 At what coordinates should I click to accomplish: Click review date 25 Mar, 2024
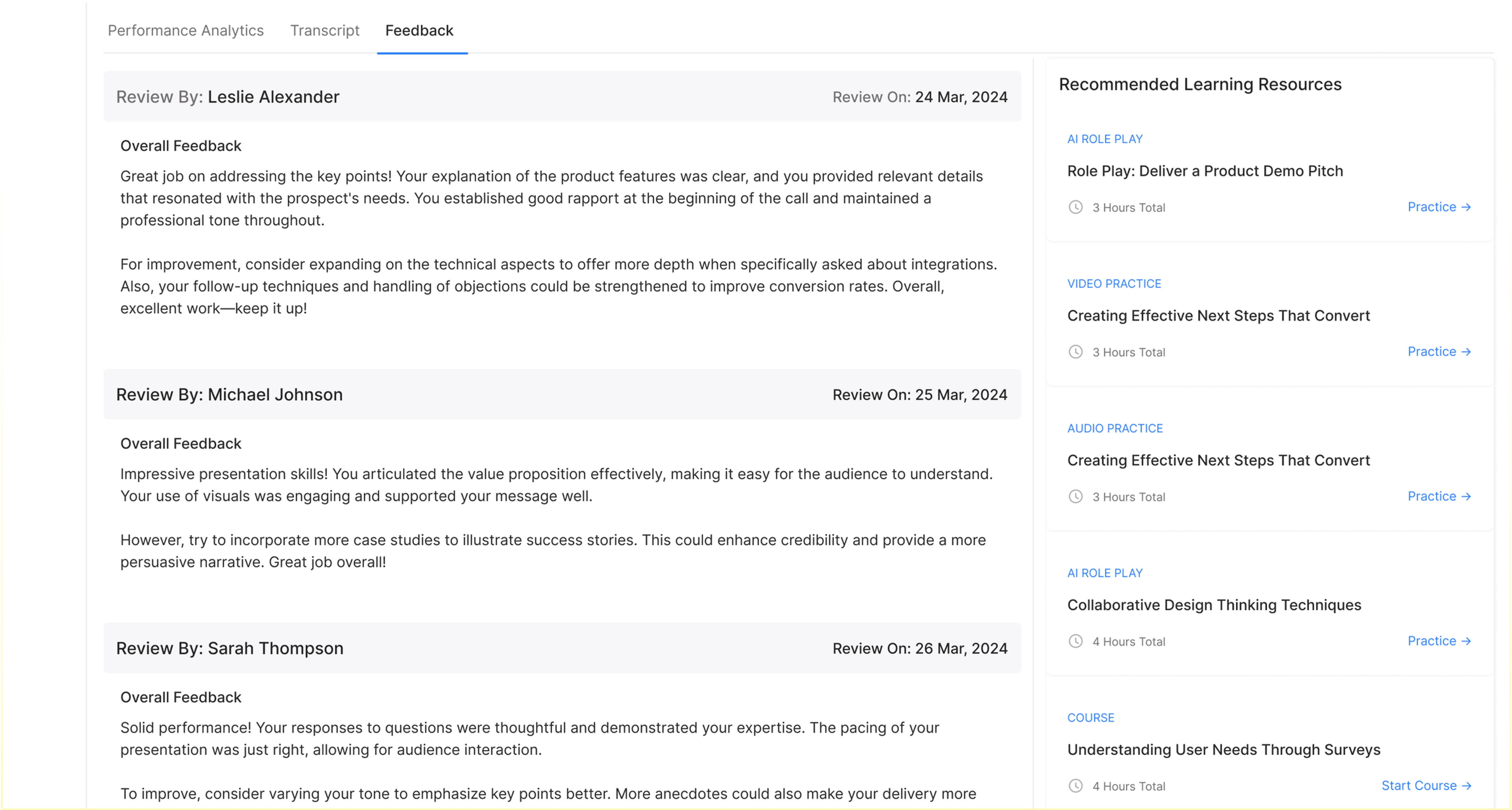[x=961, y=394]
